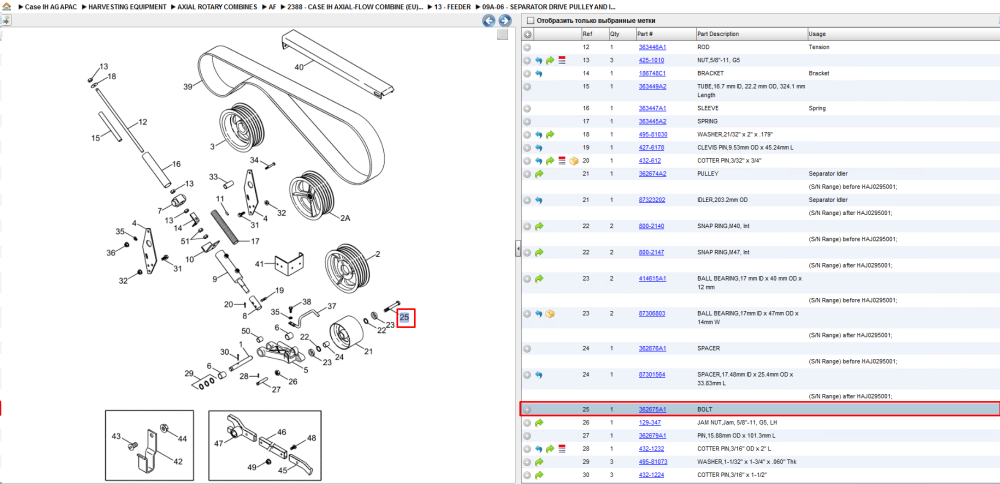Click green arrow on COTTER PIN 432-1224 row
The width and height of the screenshot is (1000, 484).
[539, 475]
